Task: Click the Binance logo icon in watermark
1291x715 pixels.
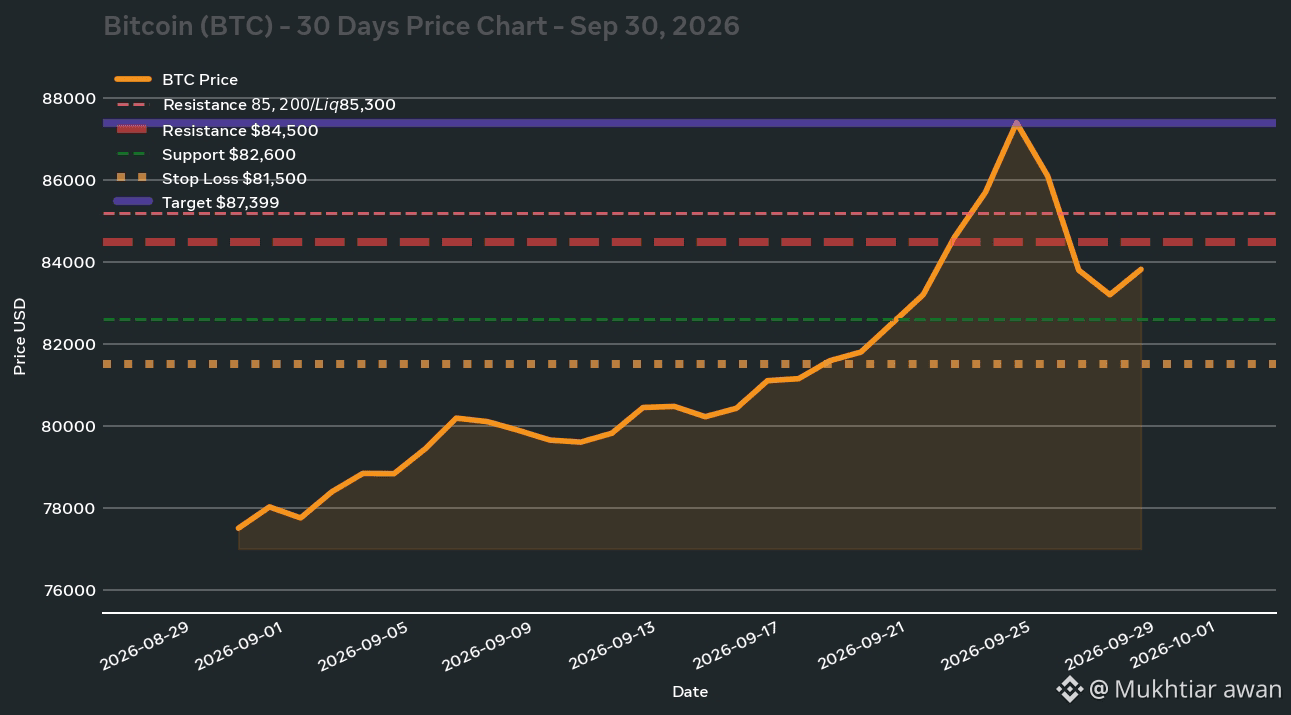Action: 1069,689
